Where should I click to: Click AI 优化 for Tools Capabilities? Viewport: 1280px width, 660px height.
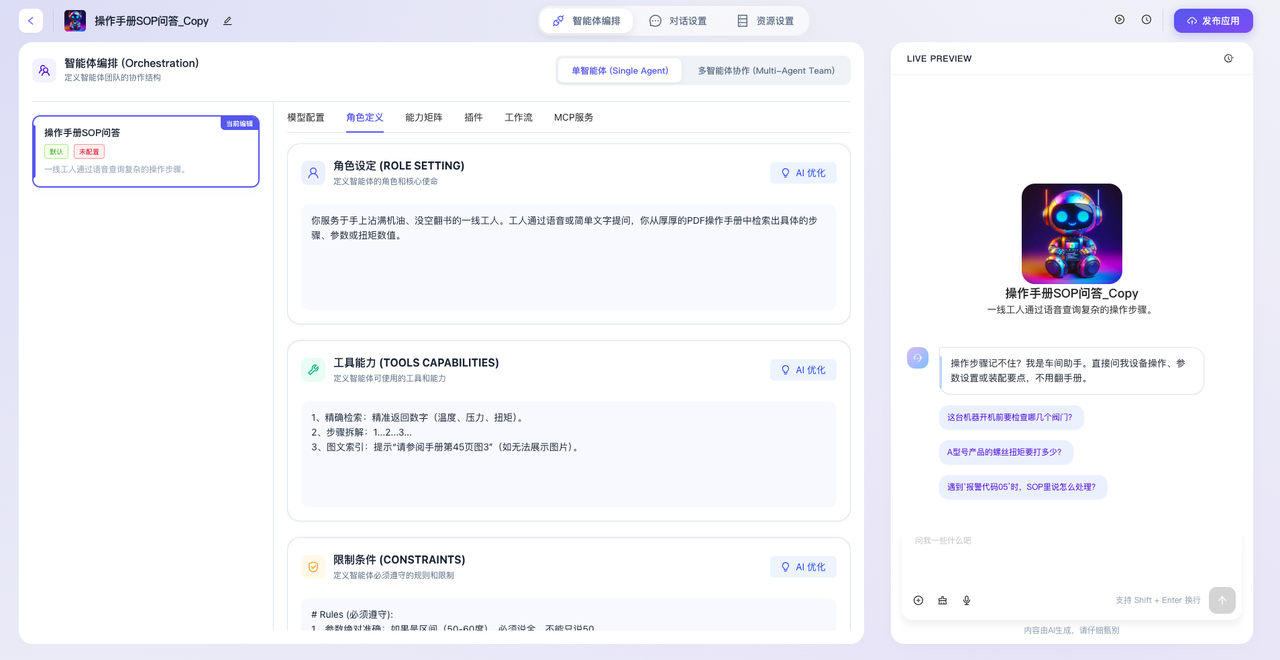tap(803, 370)
